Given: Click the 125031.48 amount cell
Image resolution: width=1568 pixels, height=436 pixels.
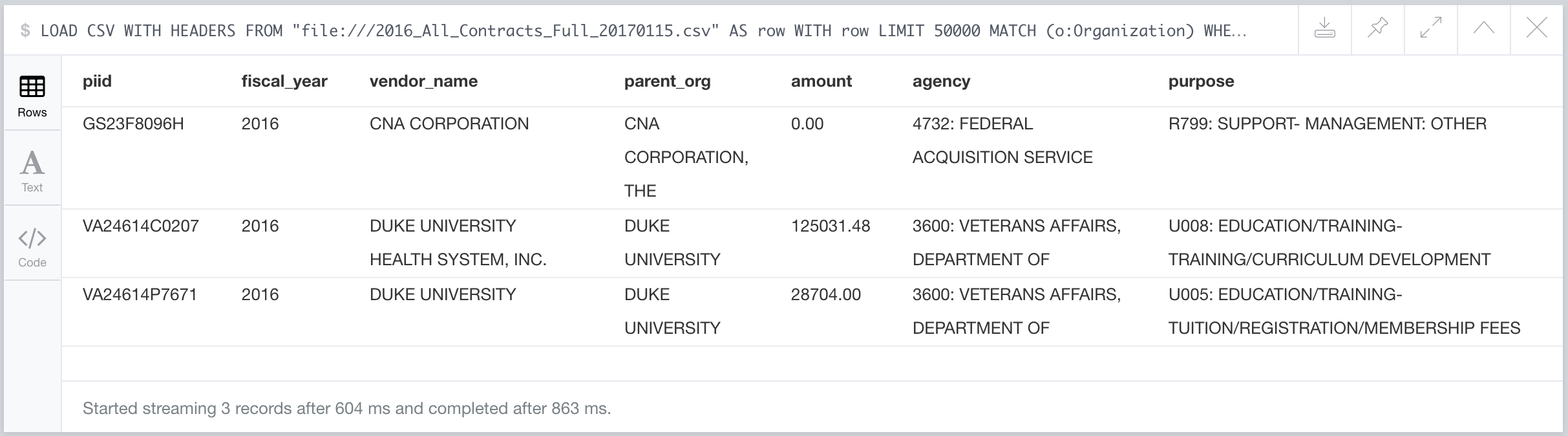Looking at the screenshot, I should tap(831, 226).
